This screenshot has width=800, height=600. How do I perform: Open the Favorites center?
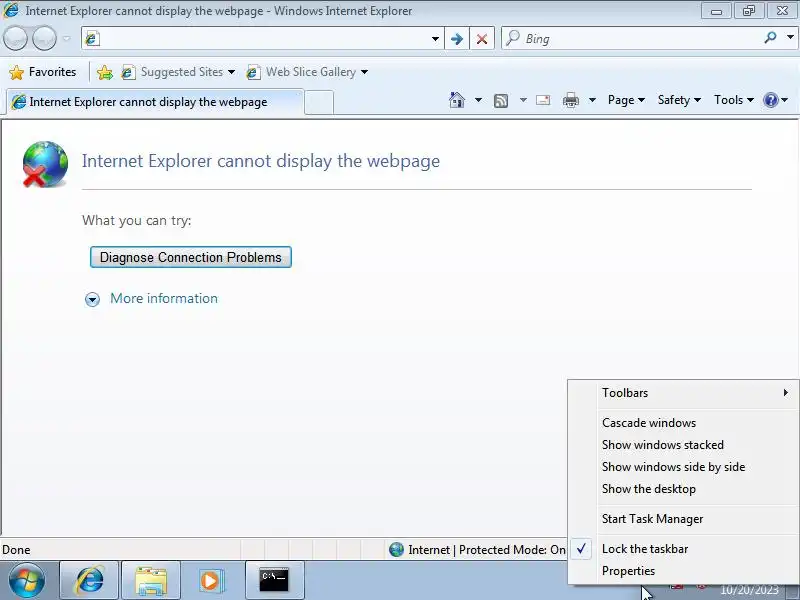[x=43, y=72]
